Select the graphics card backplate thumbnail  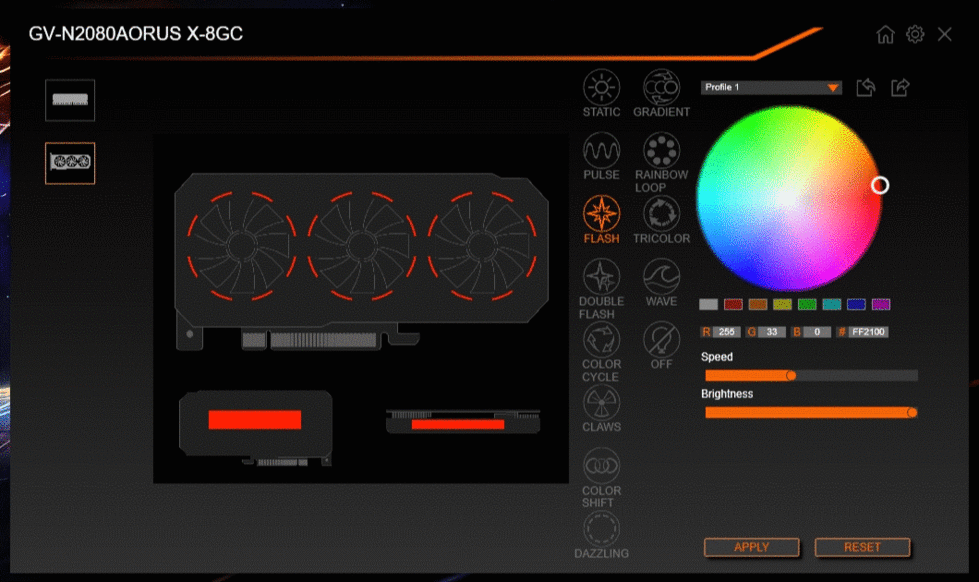(x=69, y=100)
